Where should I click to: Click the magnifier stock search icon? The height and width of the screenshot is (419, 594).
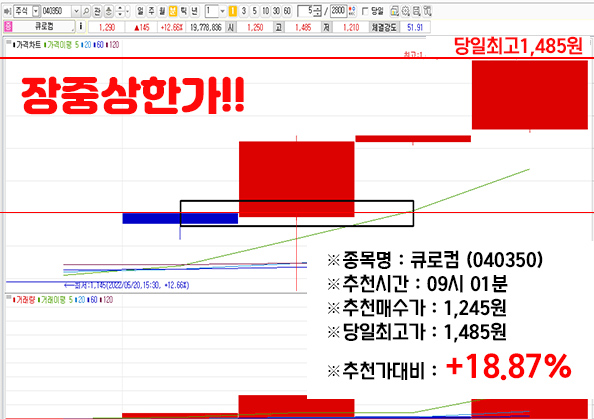click(x=86, y=11)
